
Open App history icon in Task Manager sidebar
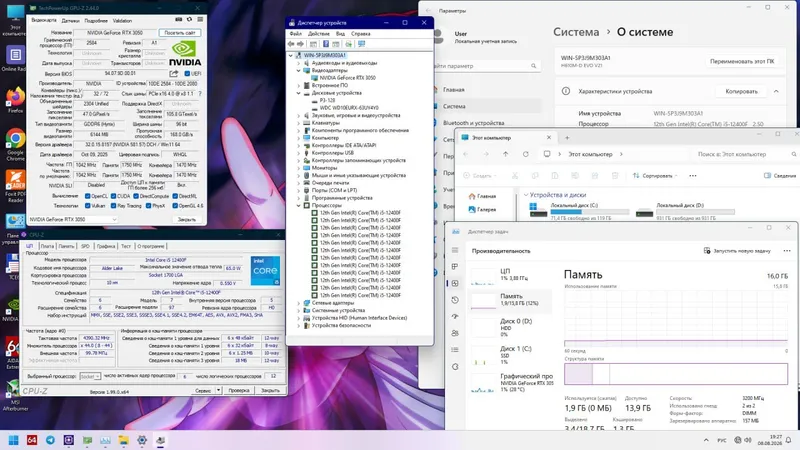(x=455, y=300)
